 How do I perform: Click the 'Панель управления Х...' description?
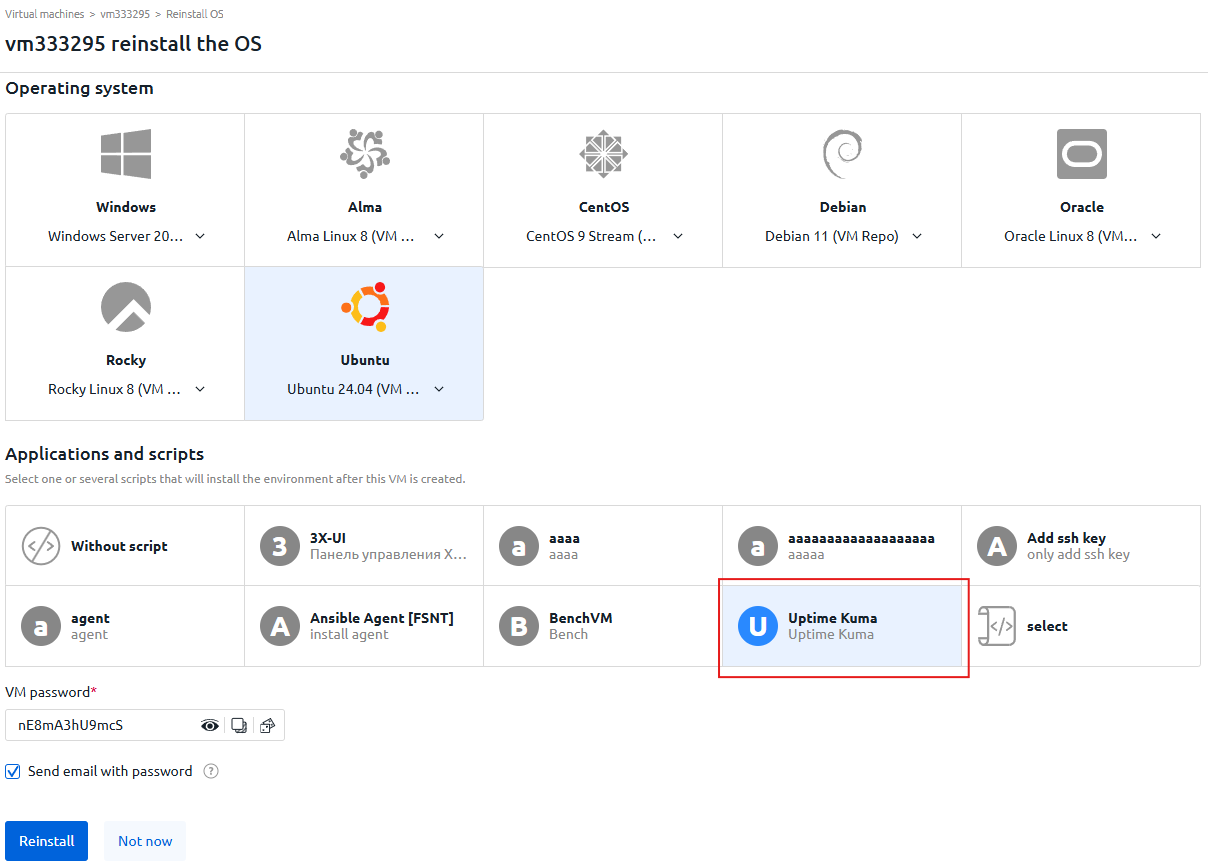388,554
